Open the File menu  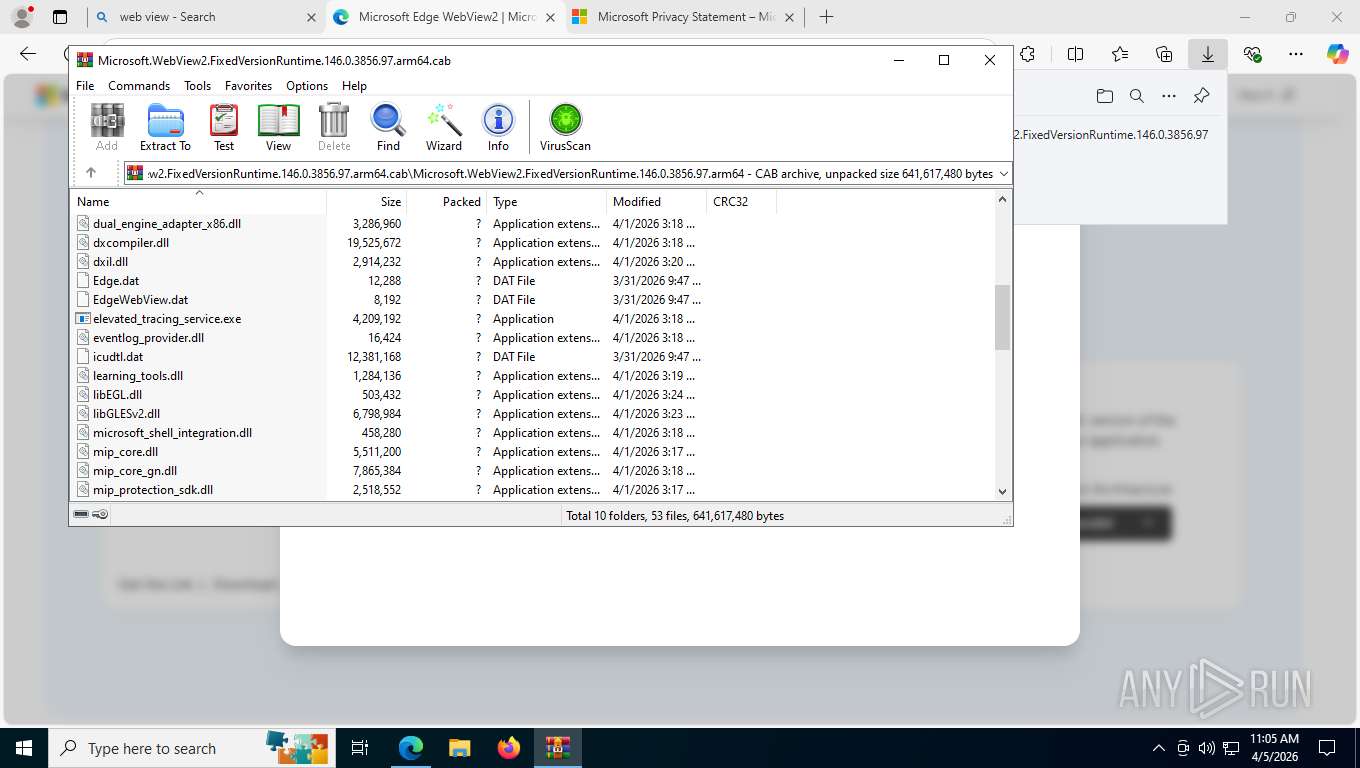pyautogui.click(x=85, y=86)
